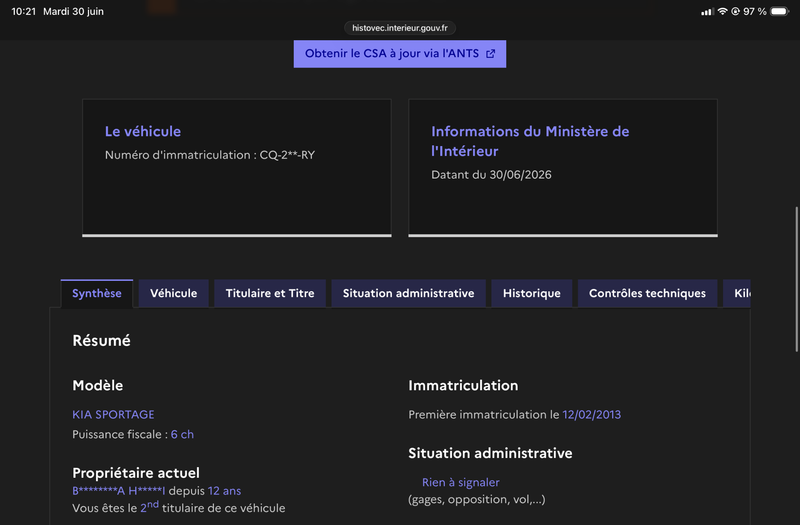Click the Rien à signaler status
This screenshot has width=800, height=525.
461,482
